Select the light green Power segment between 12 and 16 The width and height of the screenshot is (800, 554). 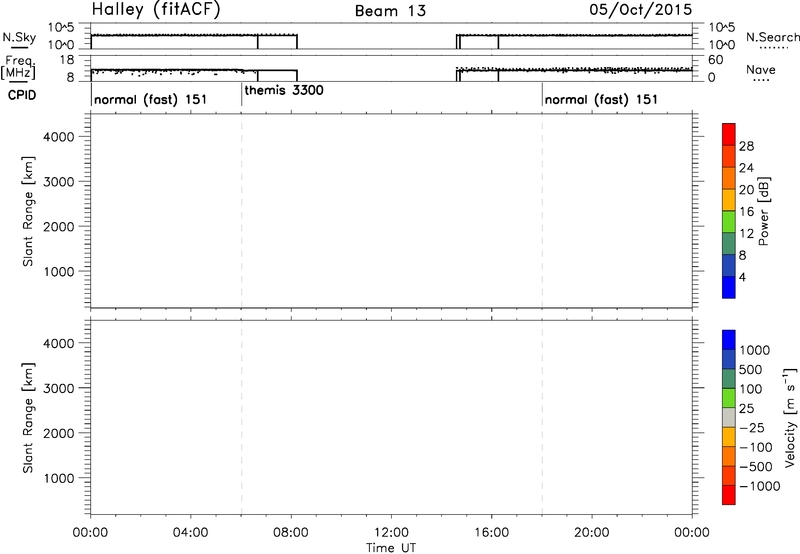(x=729, y=221)
